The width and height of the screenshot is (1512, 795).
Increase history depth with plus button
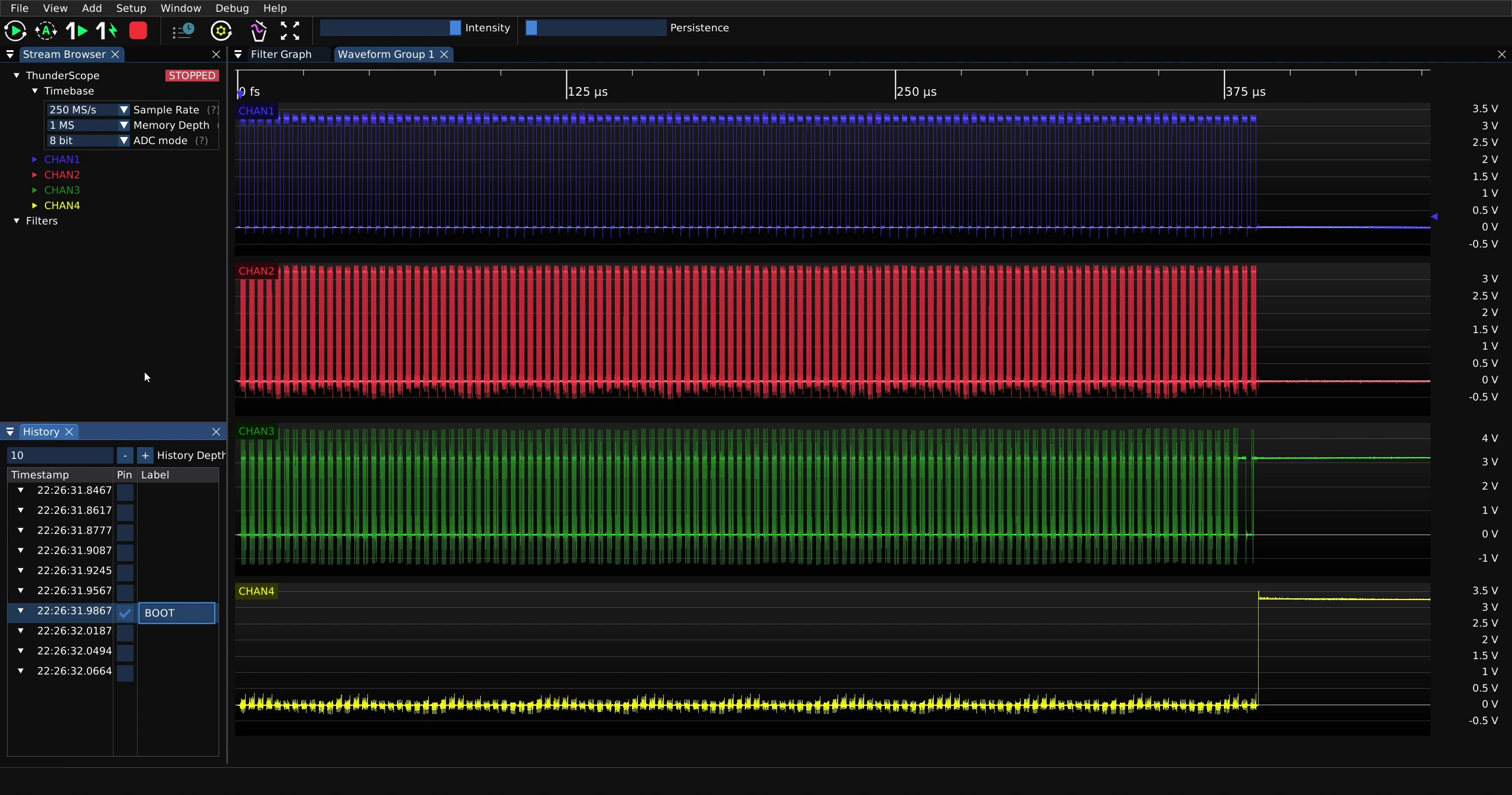(145, 455)
